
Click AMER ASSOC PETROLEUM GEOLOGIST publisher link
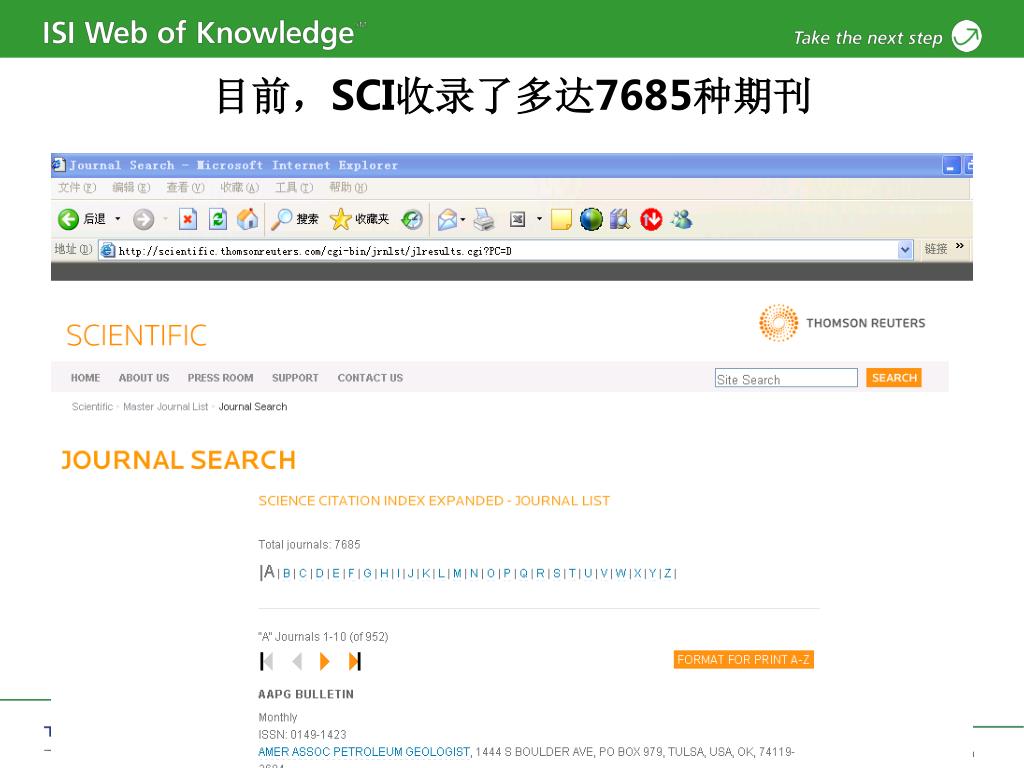coord(364,752)
